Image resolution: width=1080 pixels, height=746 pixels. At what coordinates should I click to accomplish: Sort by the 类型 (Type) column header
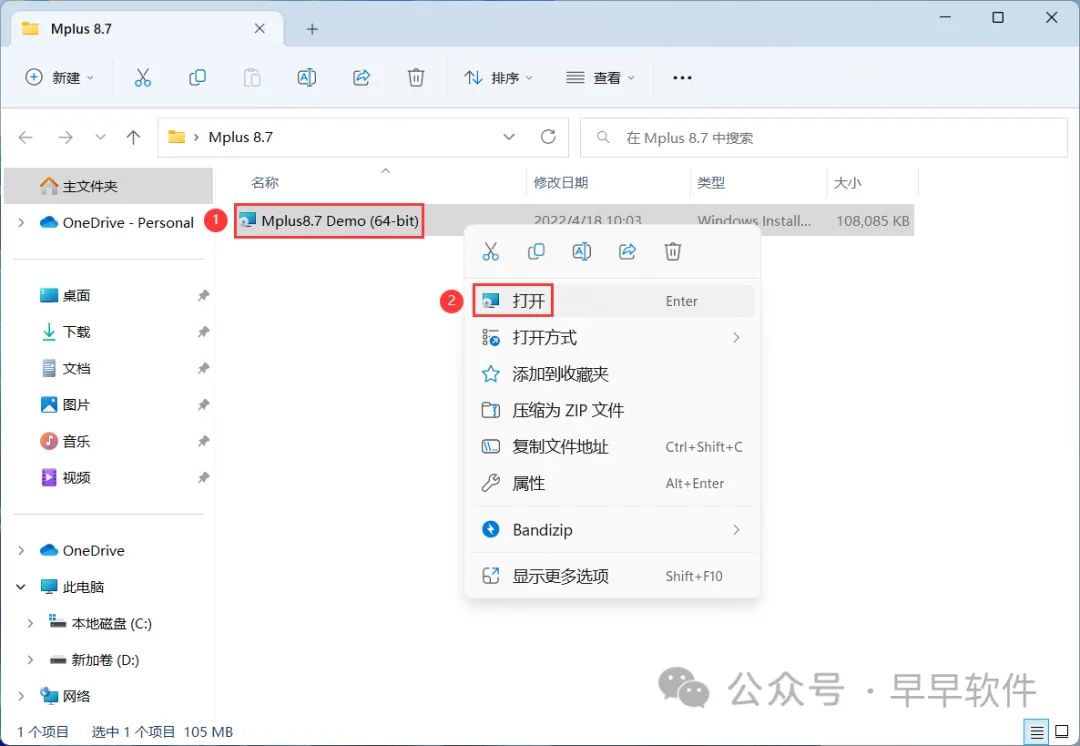click(711, 183)
